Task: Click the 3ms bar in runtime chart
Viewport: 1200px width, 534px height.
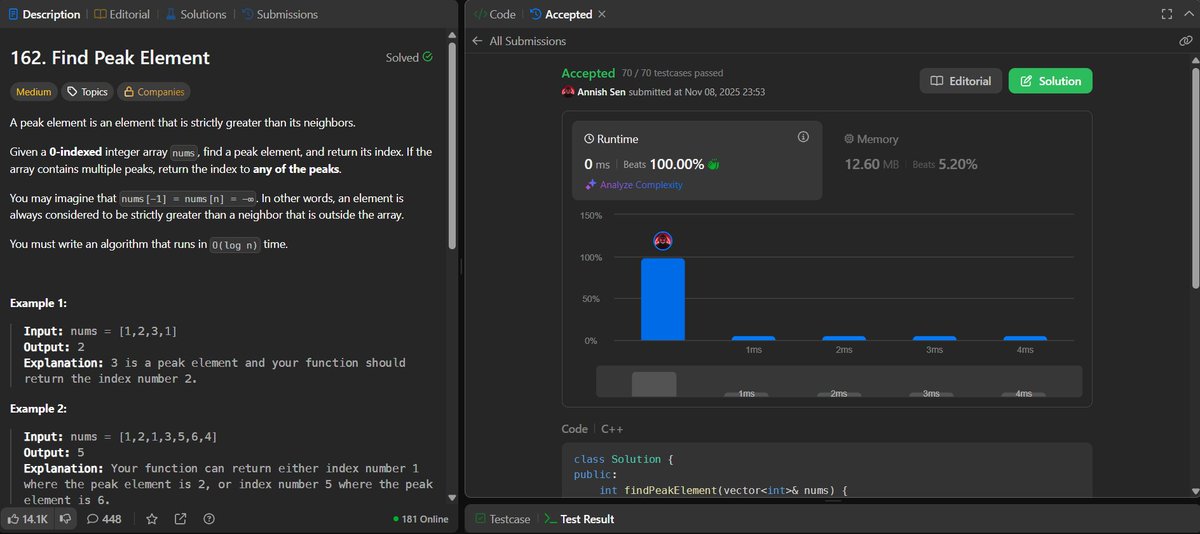Action: [934, 339]
